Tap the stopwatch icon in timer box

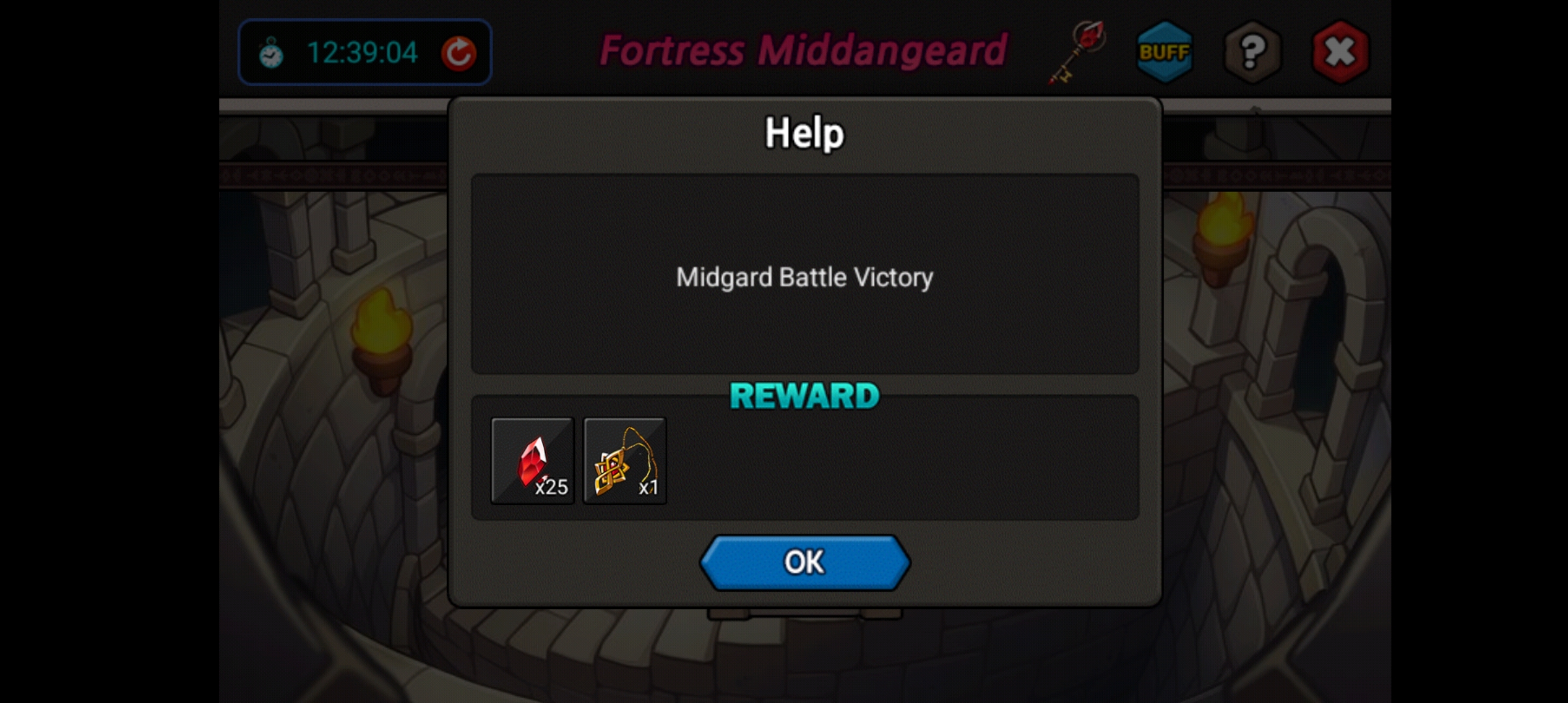click(x=271, y=53)
